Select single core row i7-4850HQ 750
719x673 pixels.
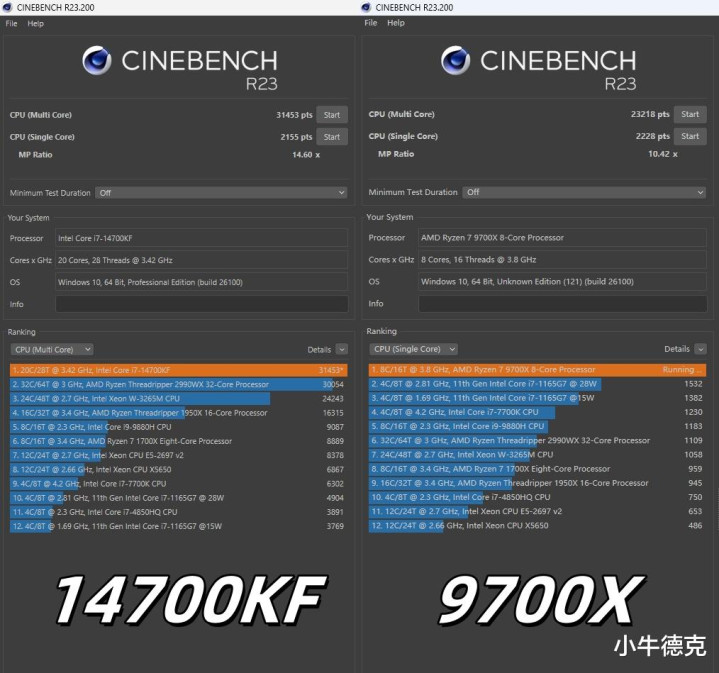pyautogui.click(x=537, y=498)
